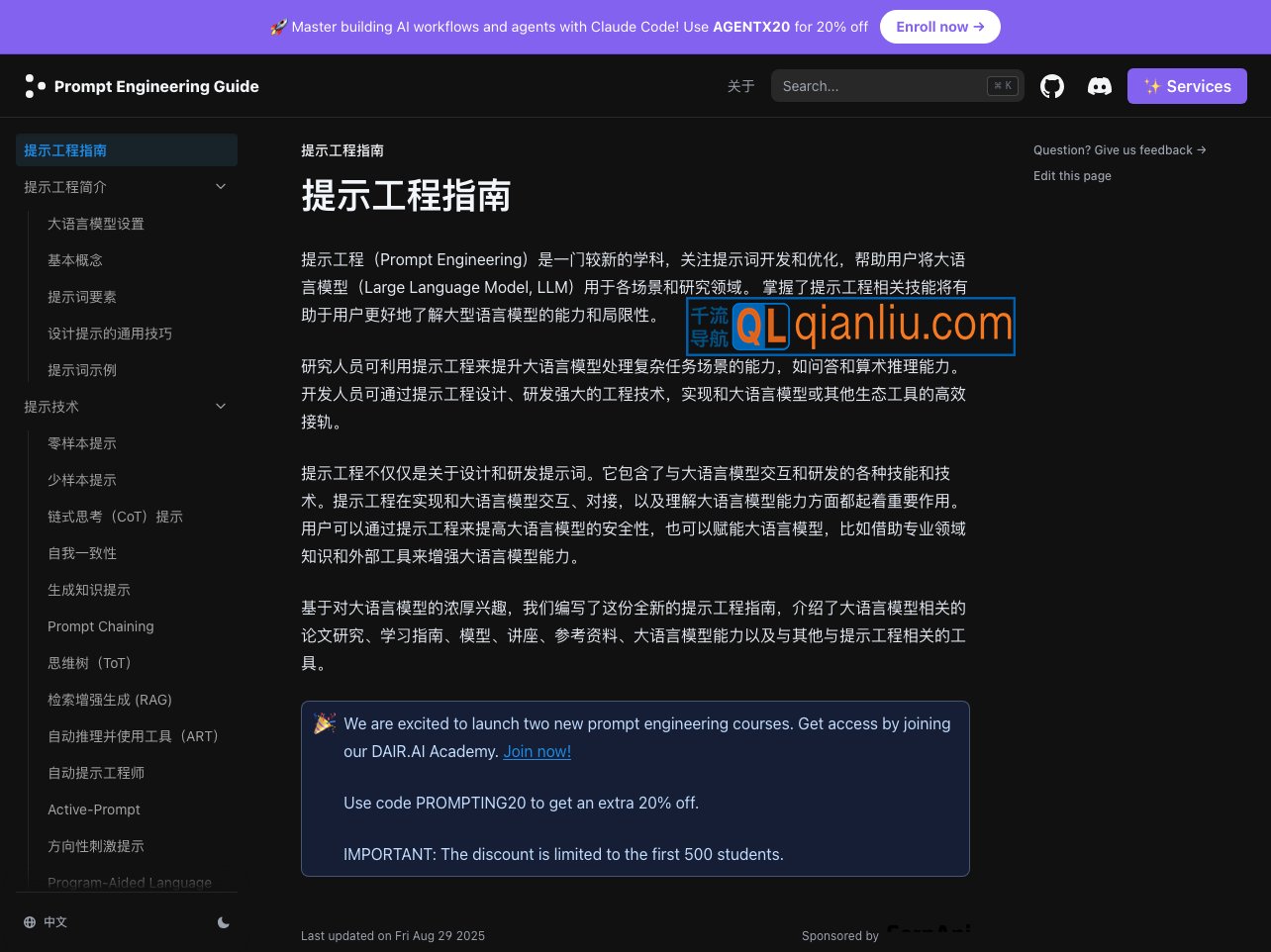This screenshot has width=1271, height=952.
Task: Click the party popper icon in the announcement box
Action: 325,723
